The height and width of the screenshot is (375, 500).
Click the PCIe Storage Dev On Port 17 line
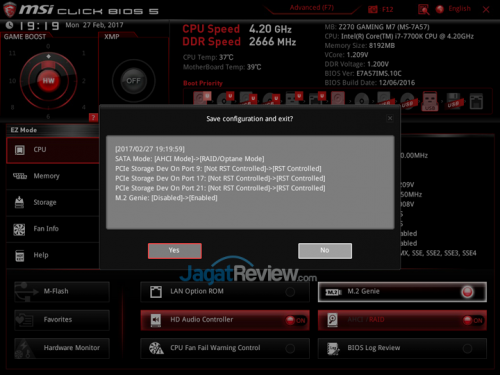pyautogui.click(x=220, y=178)
